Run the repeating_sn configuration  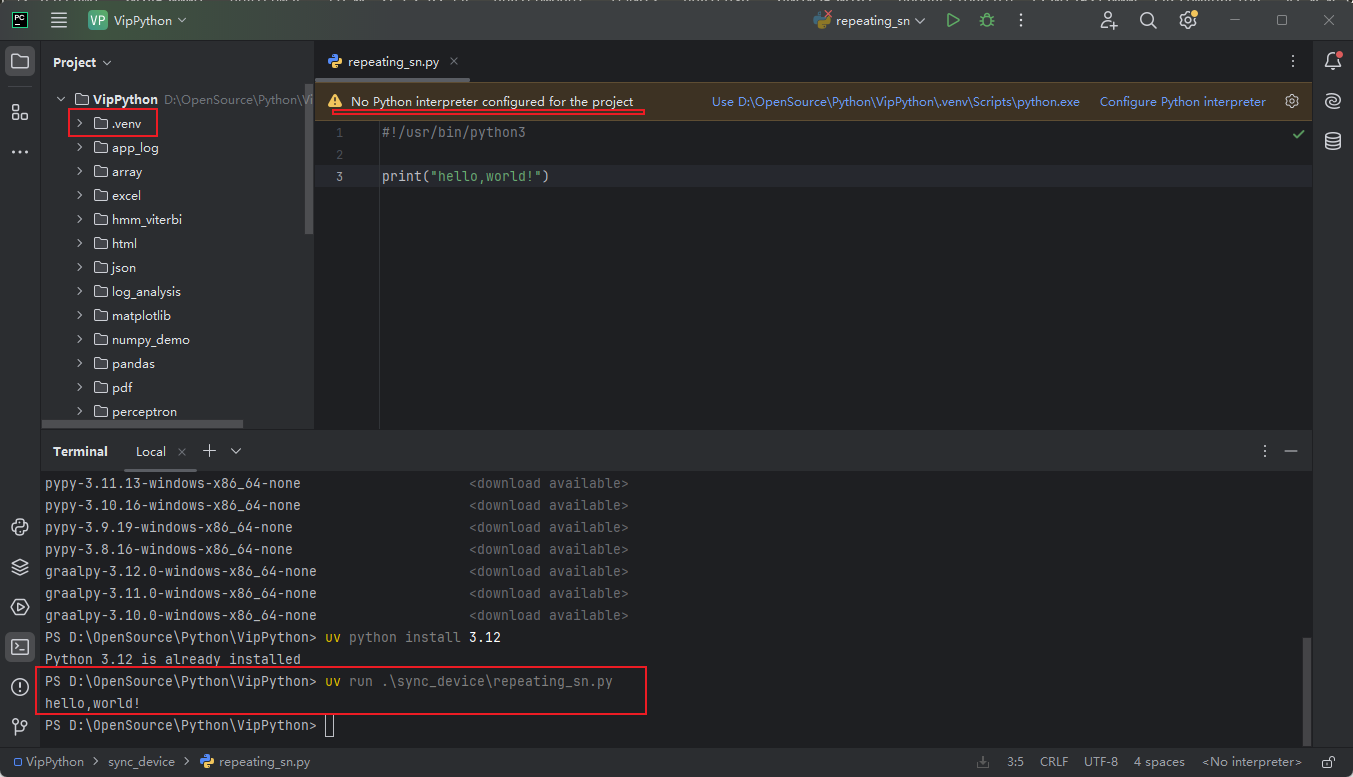click(953, 20)
